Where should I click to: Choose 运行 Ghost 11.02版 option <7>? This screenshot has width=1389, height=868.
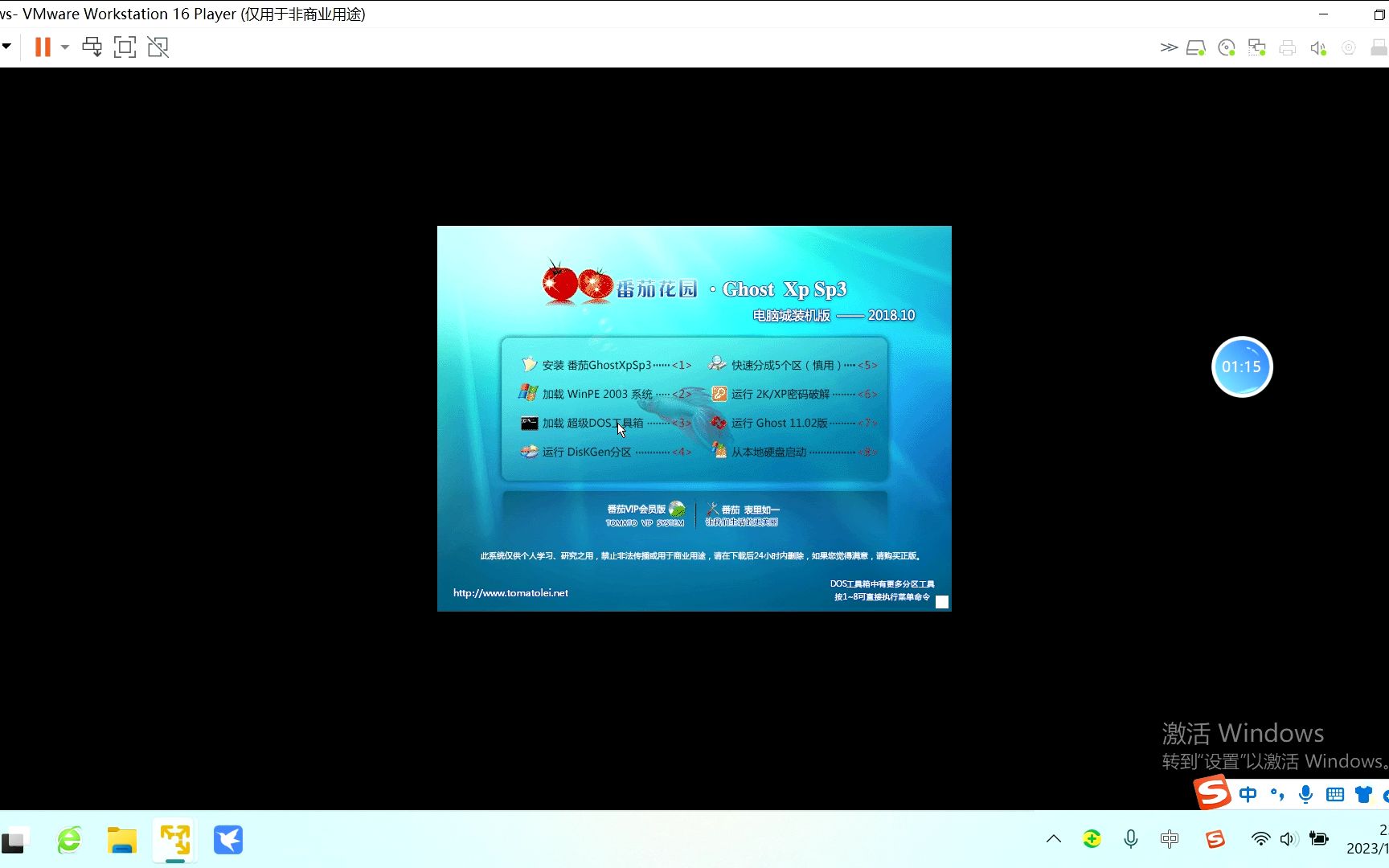[793, 423]
